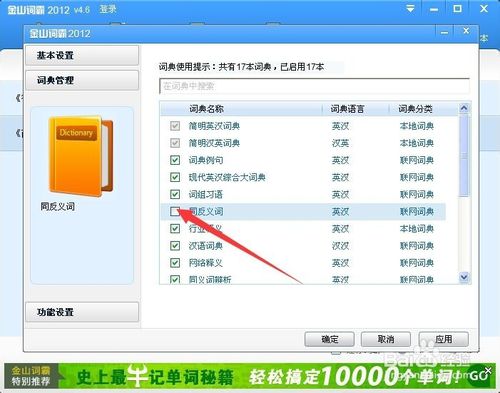The height and width of the screenshot is (393, 500).
Task: Click 汉英 language cell
Action: 340,143
